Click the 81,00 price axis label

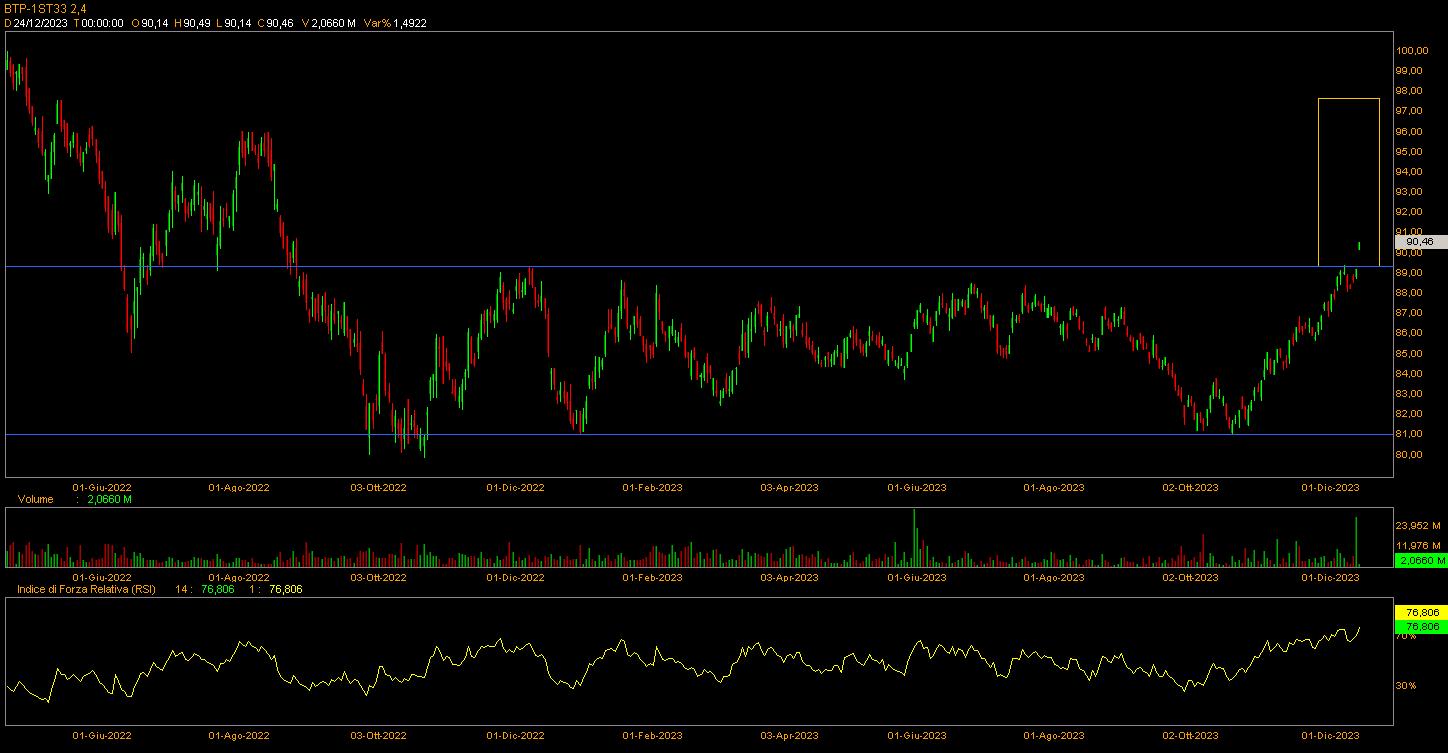1410,434
